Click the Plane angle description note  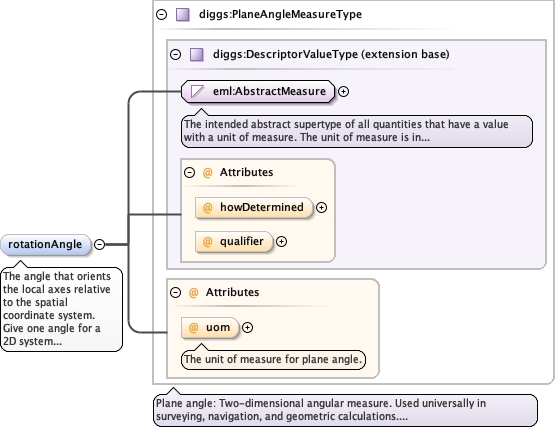(x=345, y=410)
